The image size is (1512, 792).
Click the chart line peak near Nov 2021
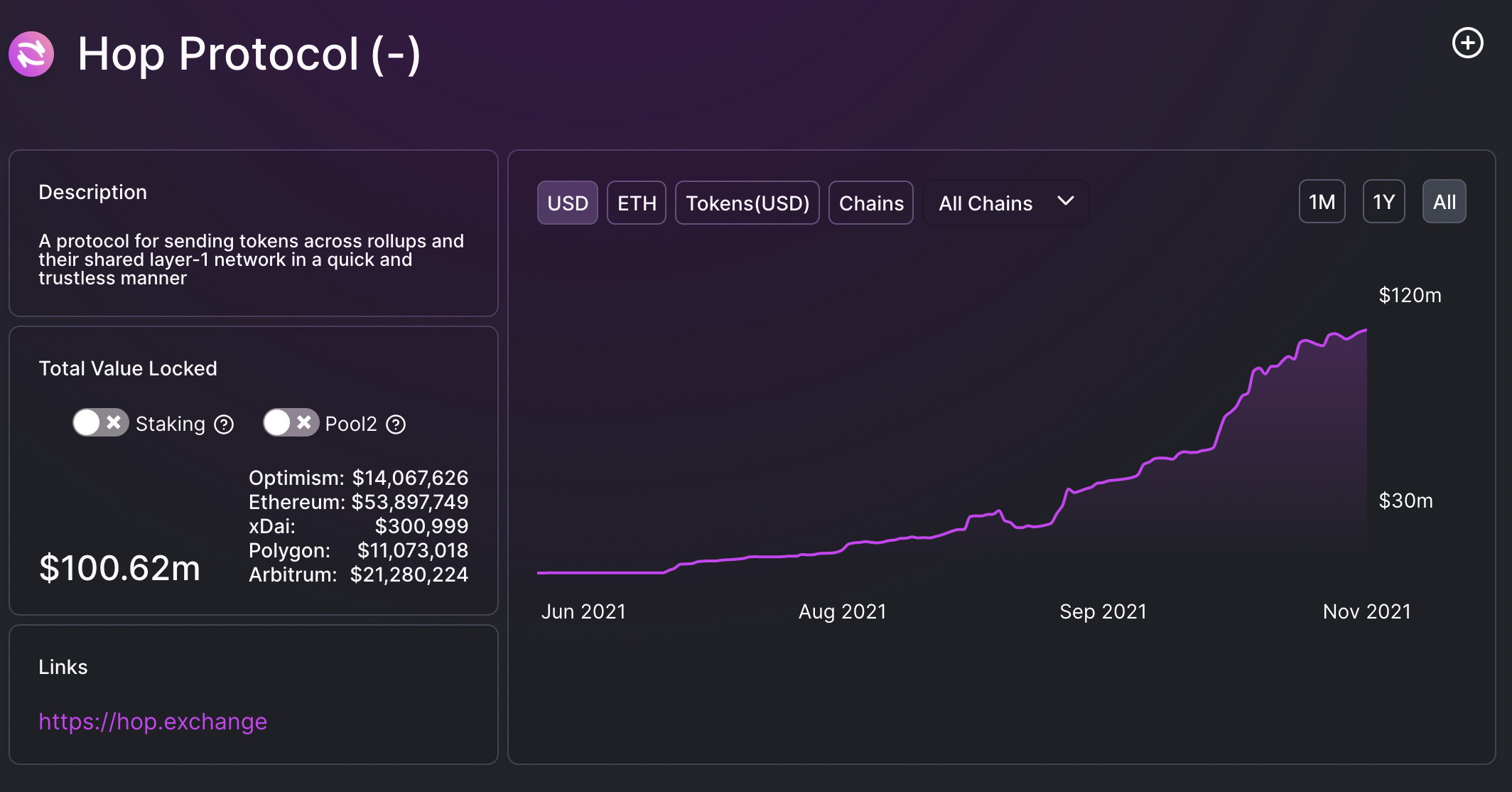(x=1365, y=331)
